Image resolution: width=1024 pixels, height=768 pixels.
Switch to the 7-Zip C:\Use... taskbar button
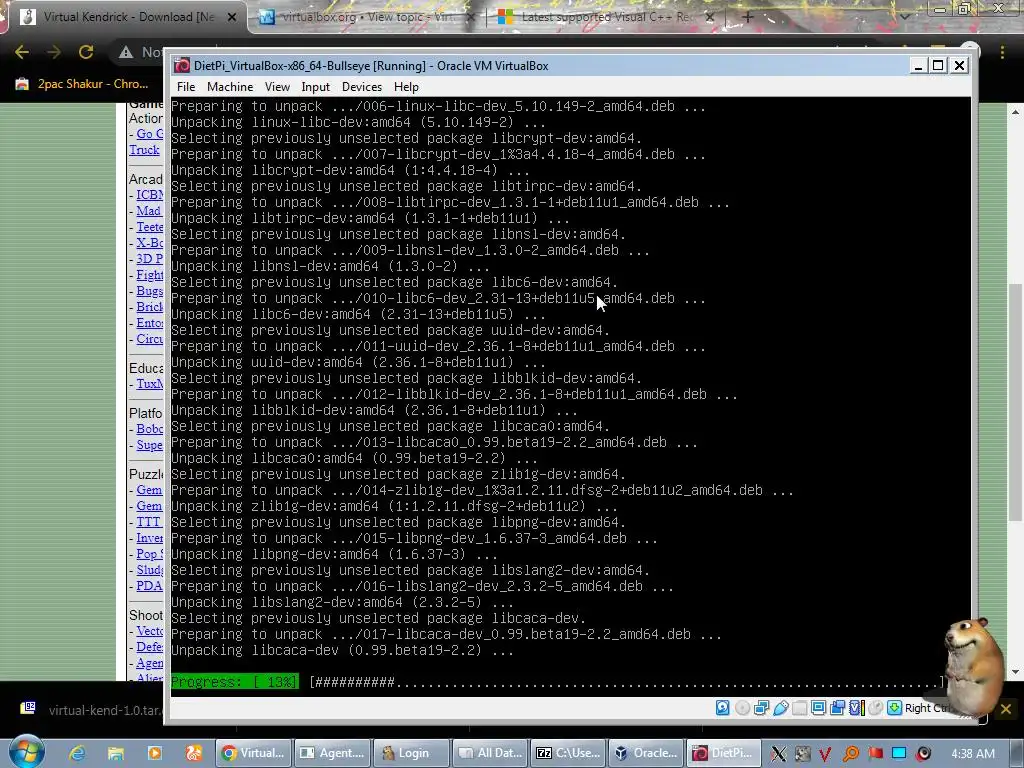[x=568, y=753]
